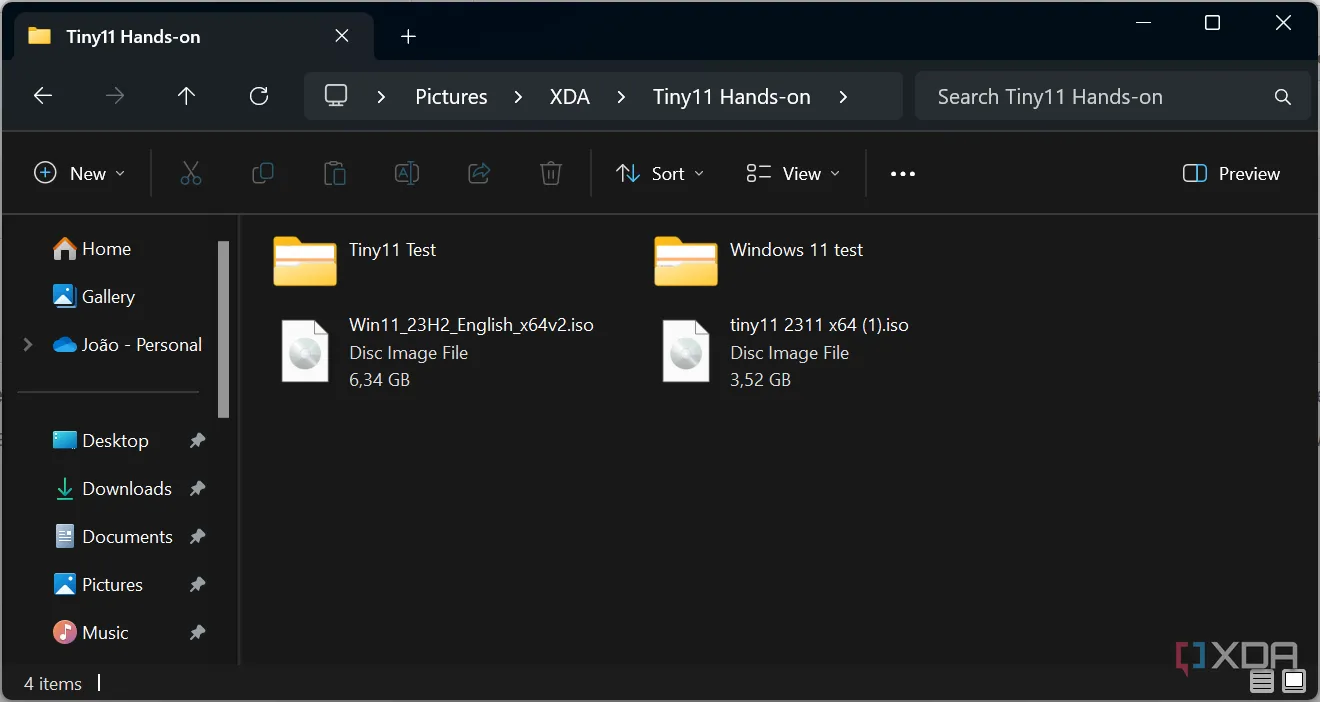Open Downloads in navigation pane
The height and width of the screenshot is (702, 1320).
[112, 489]
